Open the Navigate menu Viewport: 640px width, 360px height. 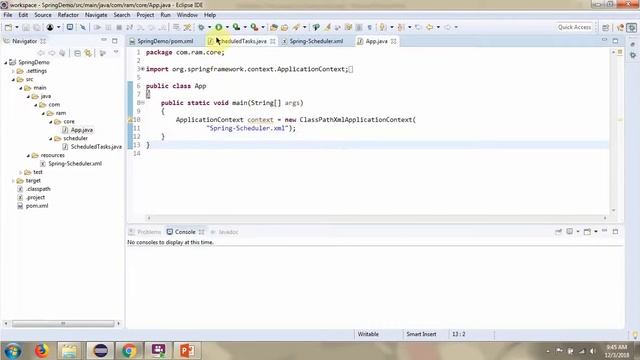96,15
